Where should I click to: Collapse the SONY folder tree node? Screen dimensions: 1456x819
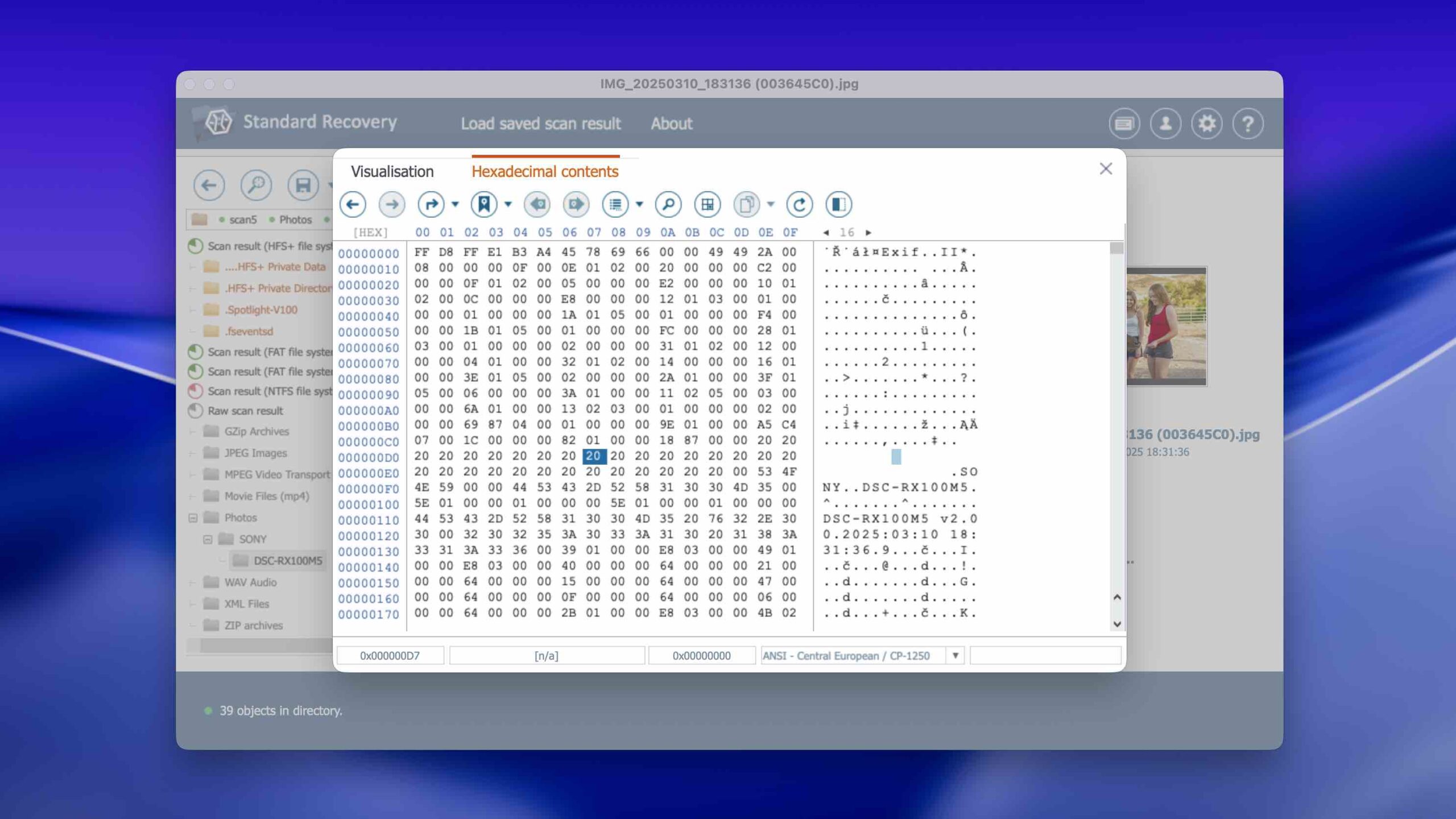(x=208, y=539)
